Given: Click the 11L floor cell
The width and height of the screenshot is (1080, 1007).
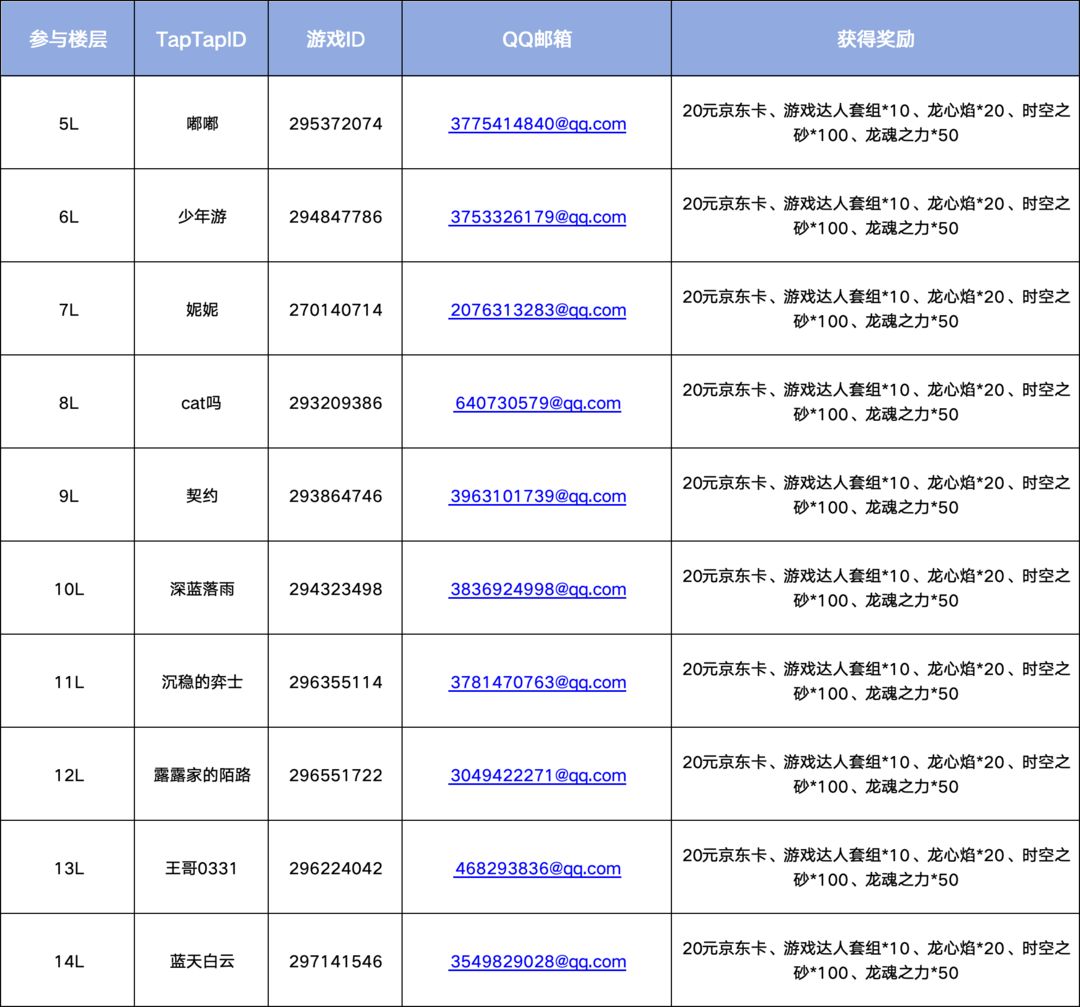Looking at the screenshot, I should coord(68,681).
